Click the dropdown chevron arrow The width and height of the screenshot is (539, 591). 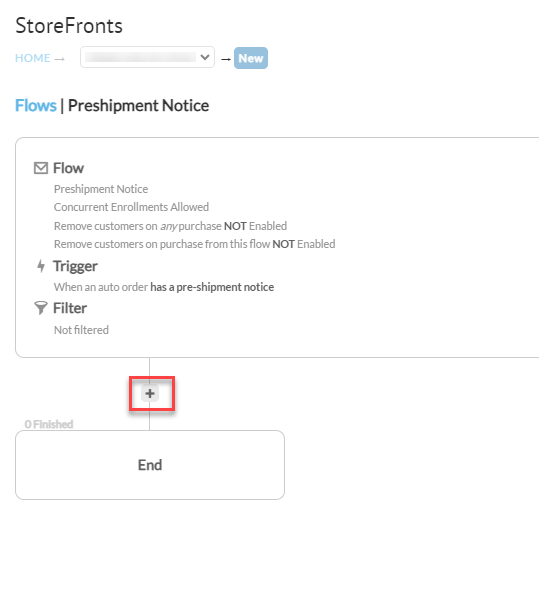pyautogui.click(x=205, y=57)
